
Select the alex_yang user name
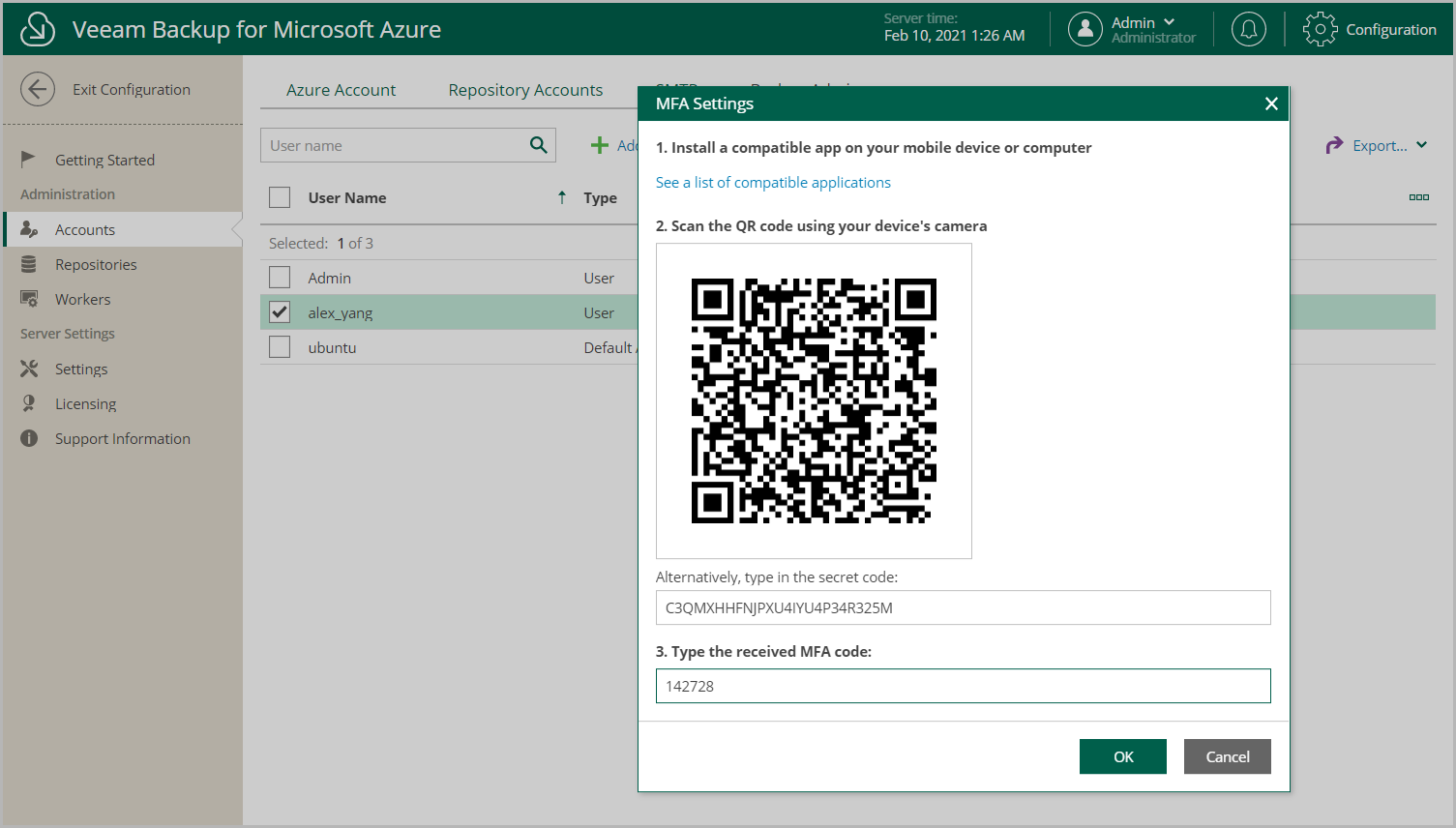[341, 312]
